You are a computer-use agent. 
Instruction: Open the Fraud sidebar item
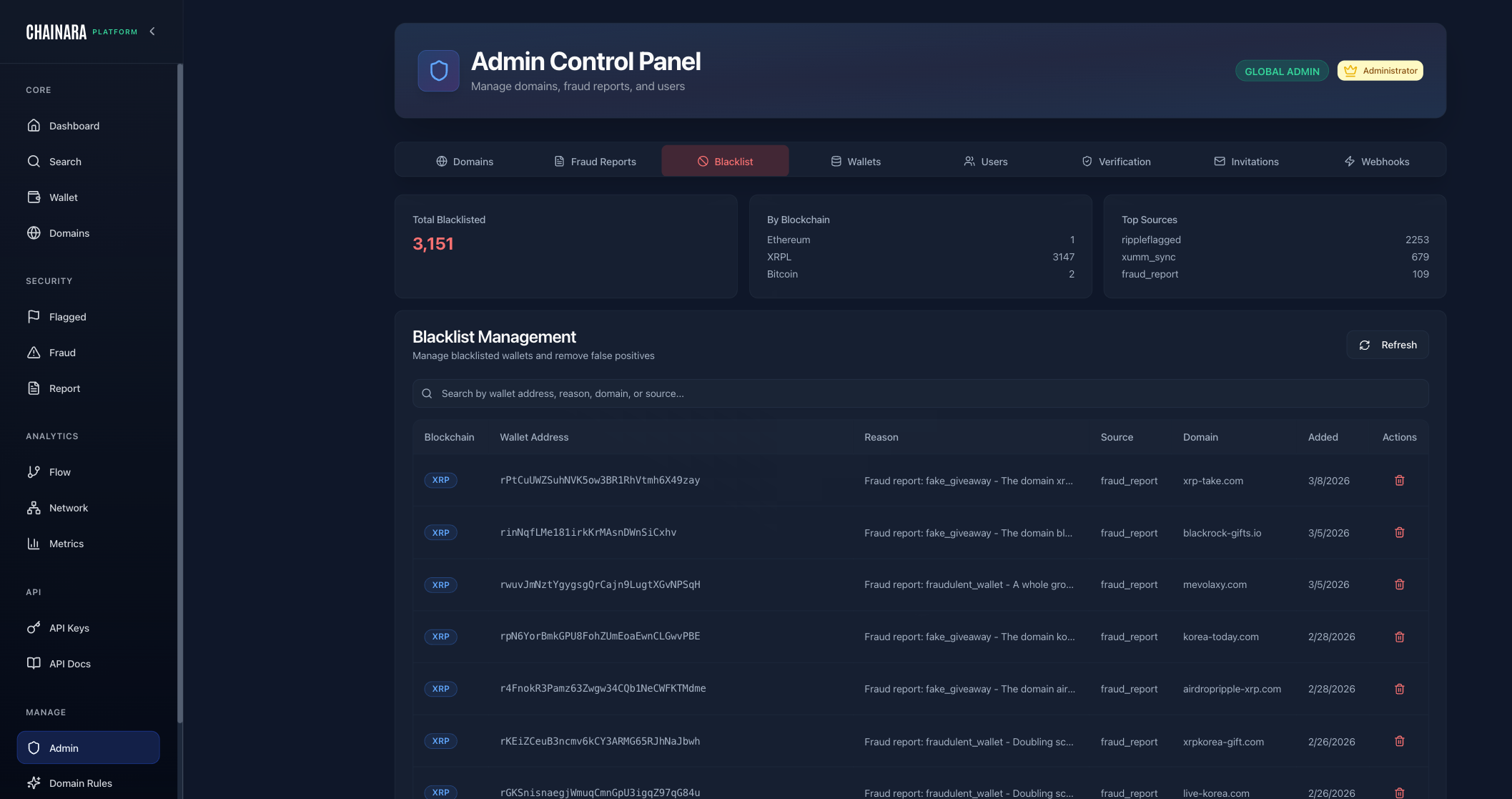(x=89, y=353)
